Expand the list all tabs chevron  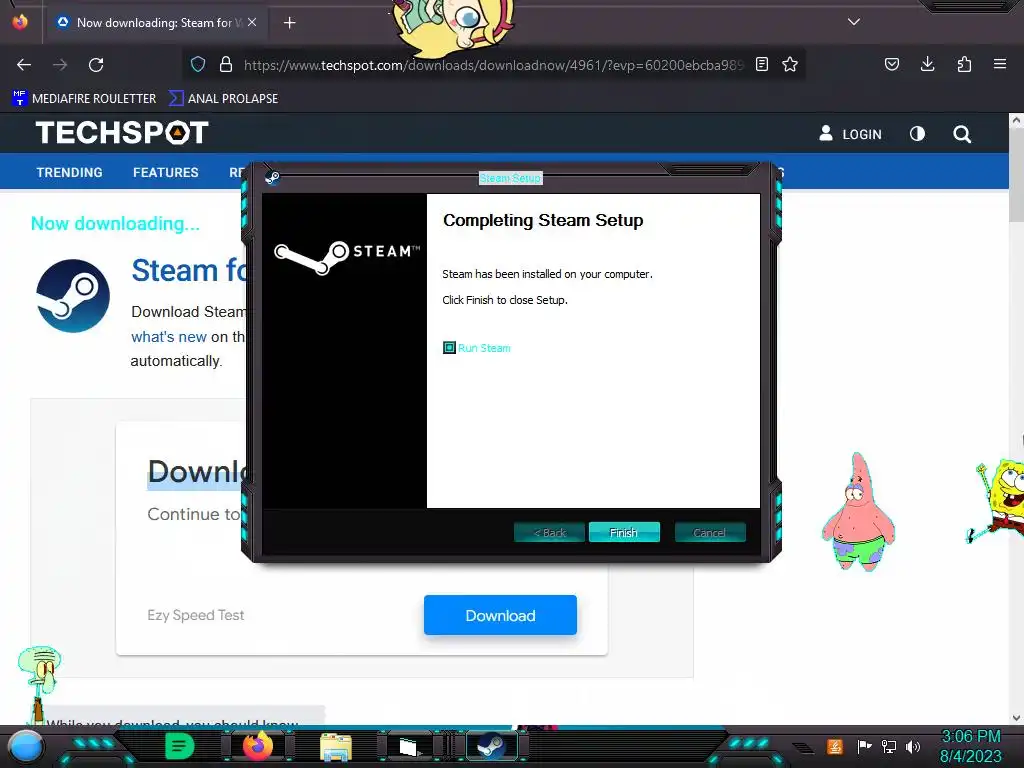click(854, 22)
